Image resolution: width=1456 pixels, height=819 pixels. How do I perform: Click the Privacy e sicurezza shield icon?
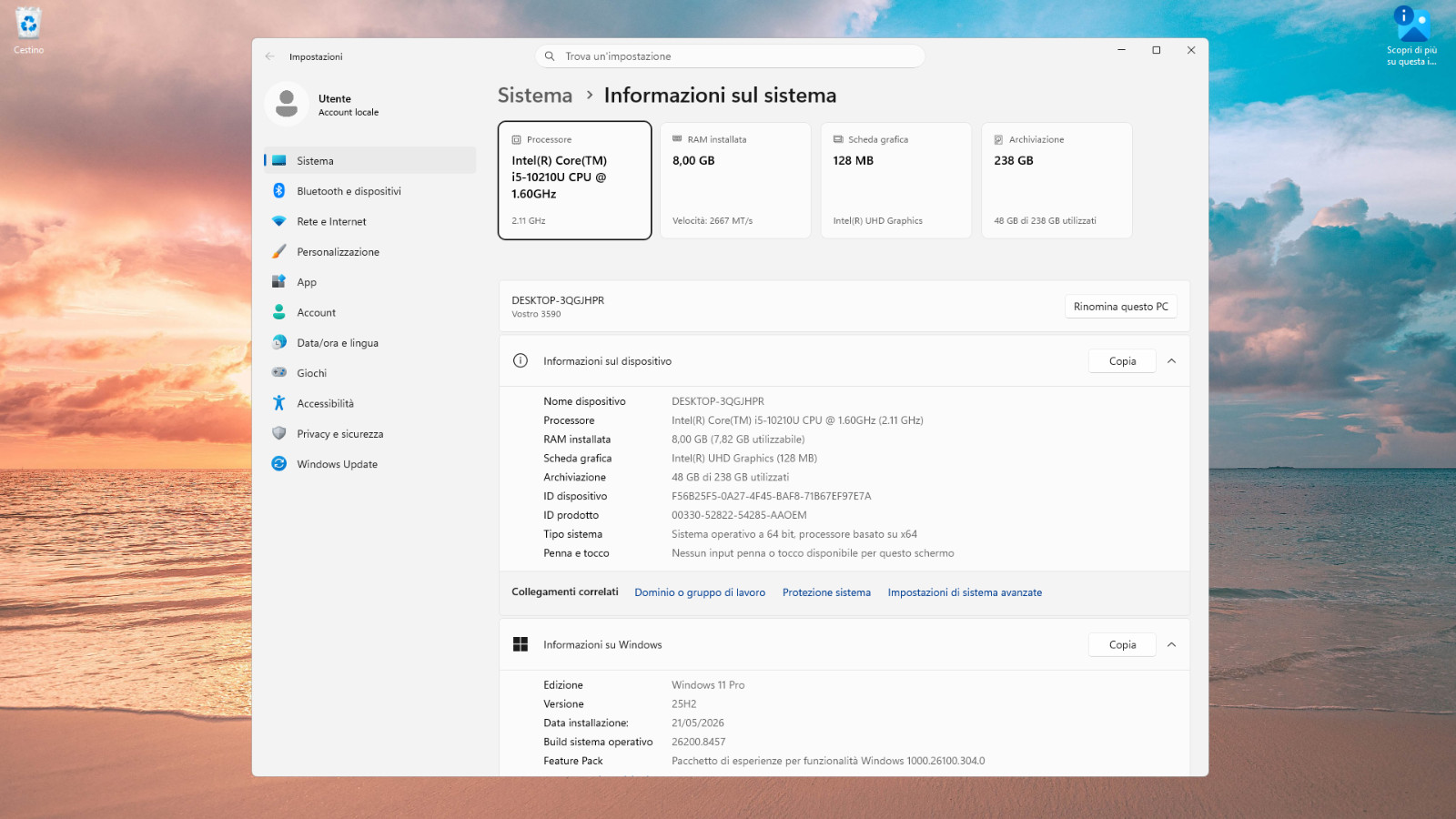click(x=279, y=434)
